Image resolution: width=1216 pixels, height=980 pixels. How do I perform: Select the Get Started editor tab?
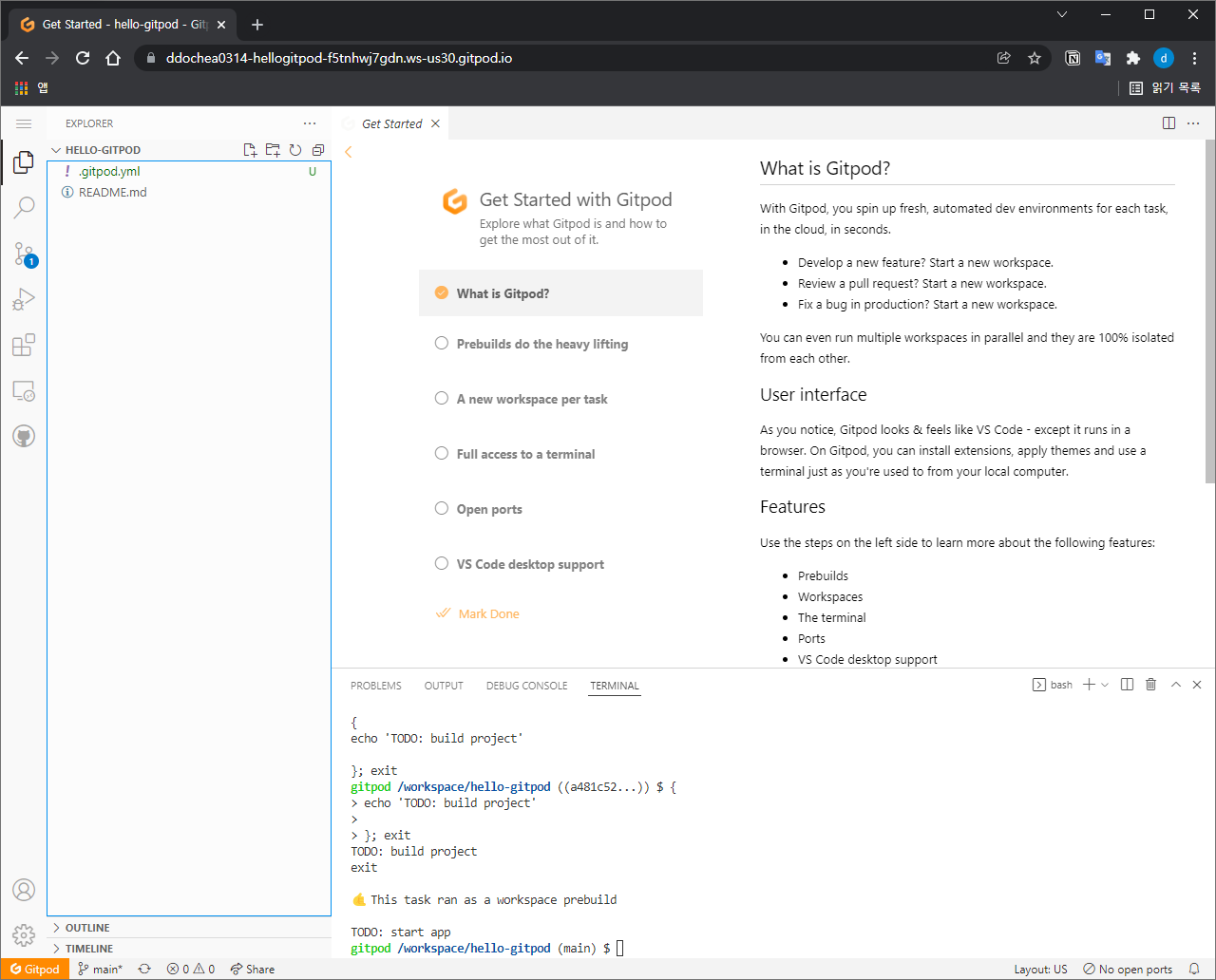tap(391, 123)
